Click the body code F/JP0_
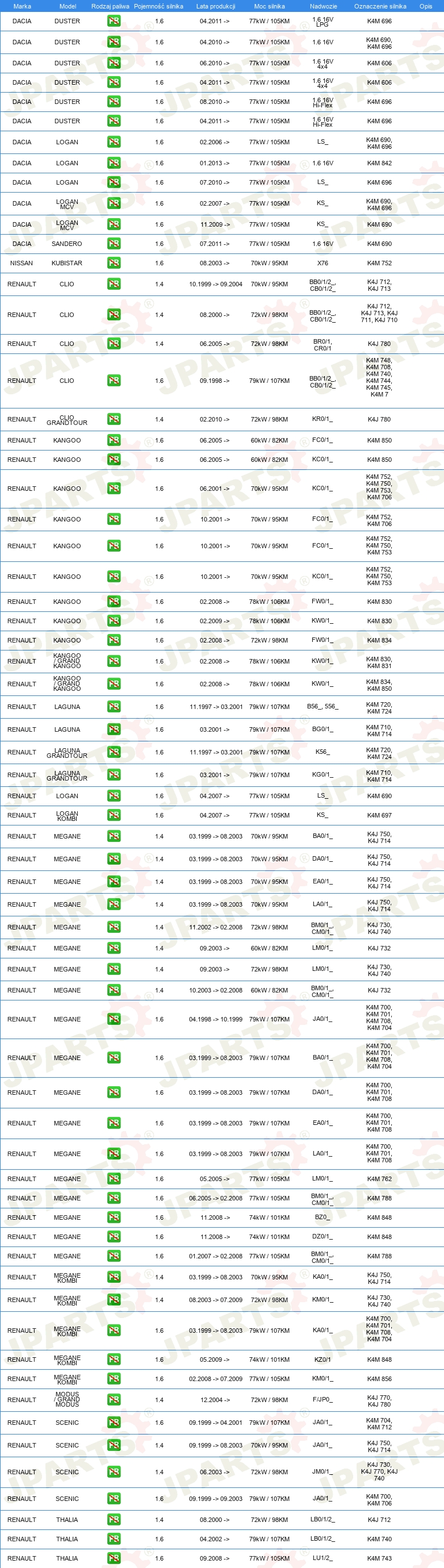The width and height of the screenshot is (444, 1568). tap(322, 1399)
